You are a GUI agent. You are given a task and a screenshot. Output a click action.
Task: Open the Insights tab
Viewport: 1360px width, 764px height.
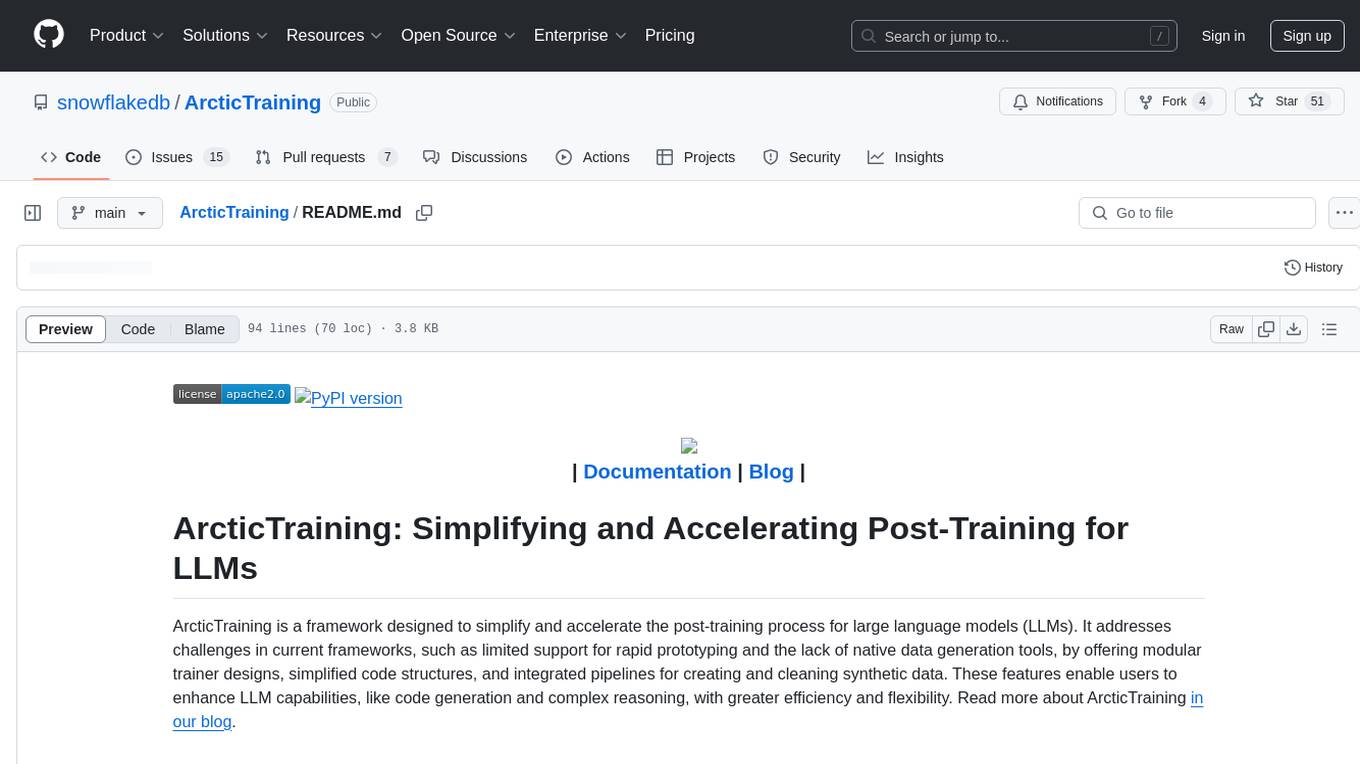coord(905,157)
